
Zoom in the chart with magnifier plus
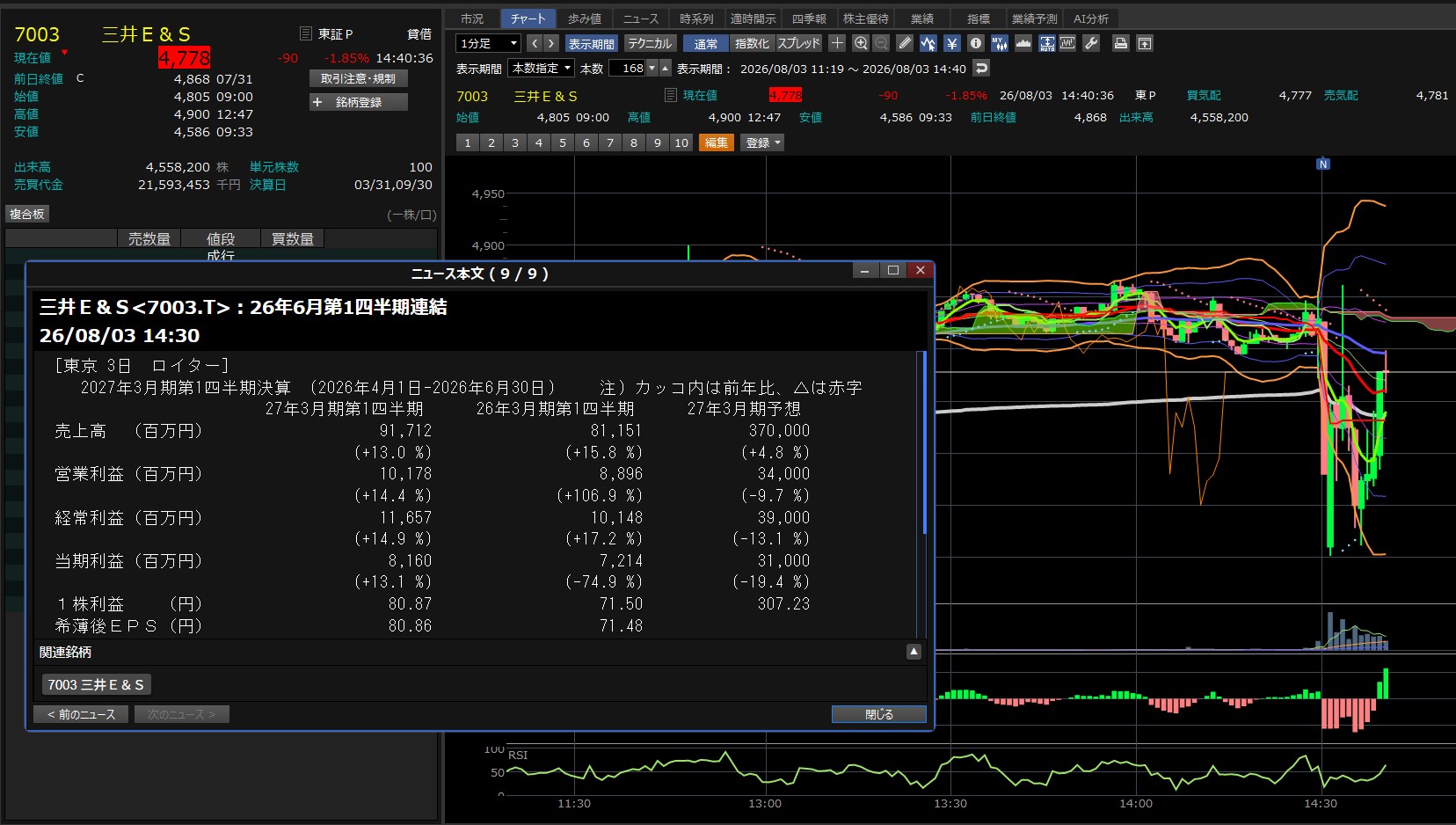(861, 43)
